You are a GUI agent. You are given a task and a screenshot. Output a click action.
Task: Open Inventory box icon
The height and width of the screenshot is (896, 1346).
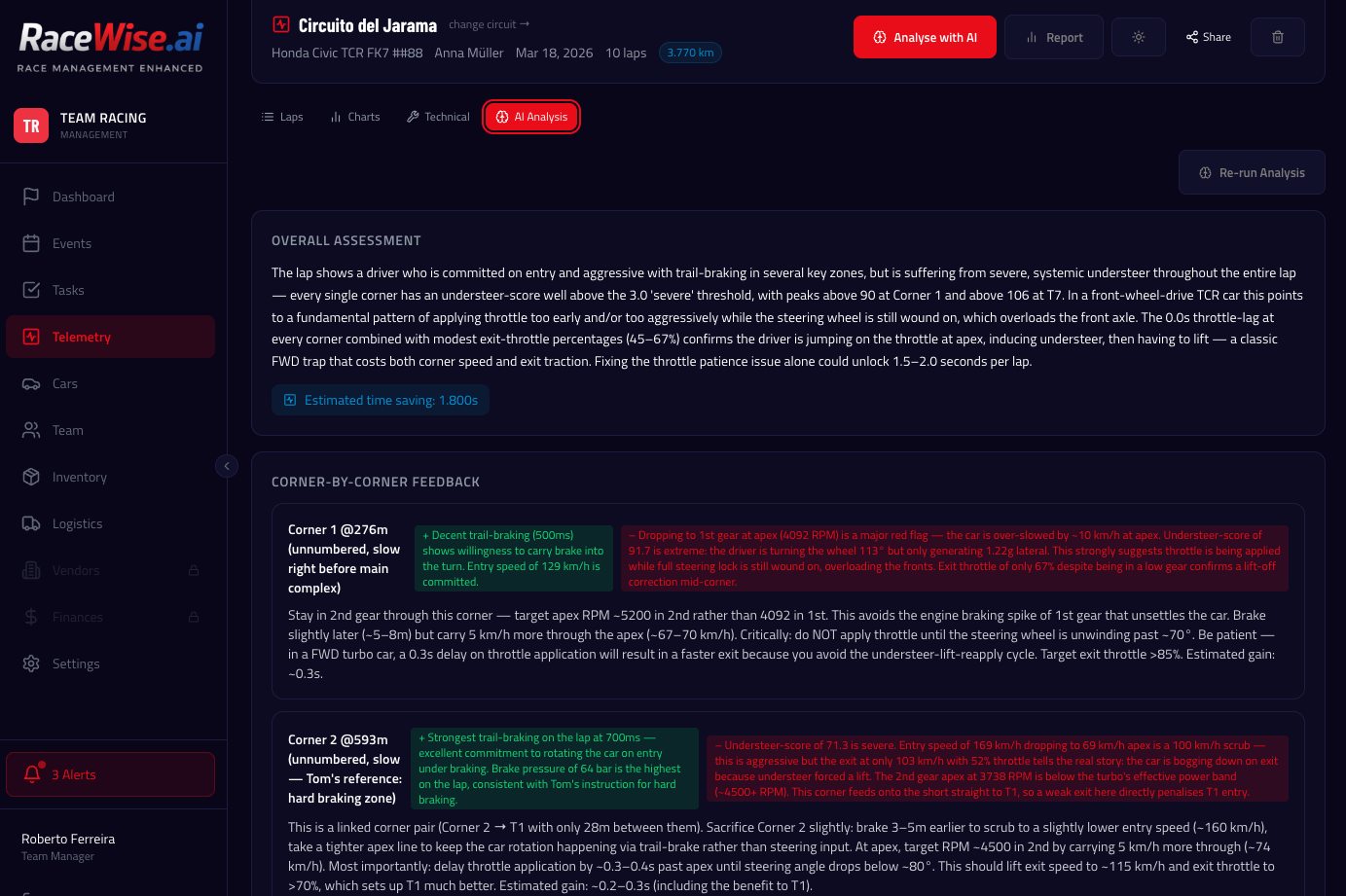coord(31,477)
